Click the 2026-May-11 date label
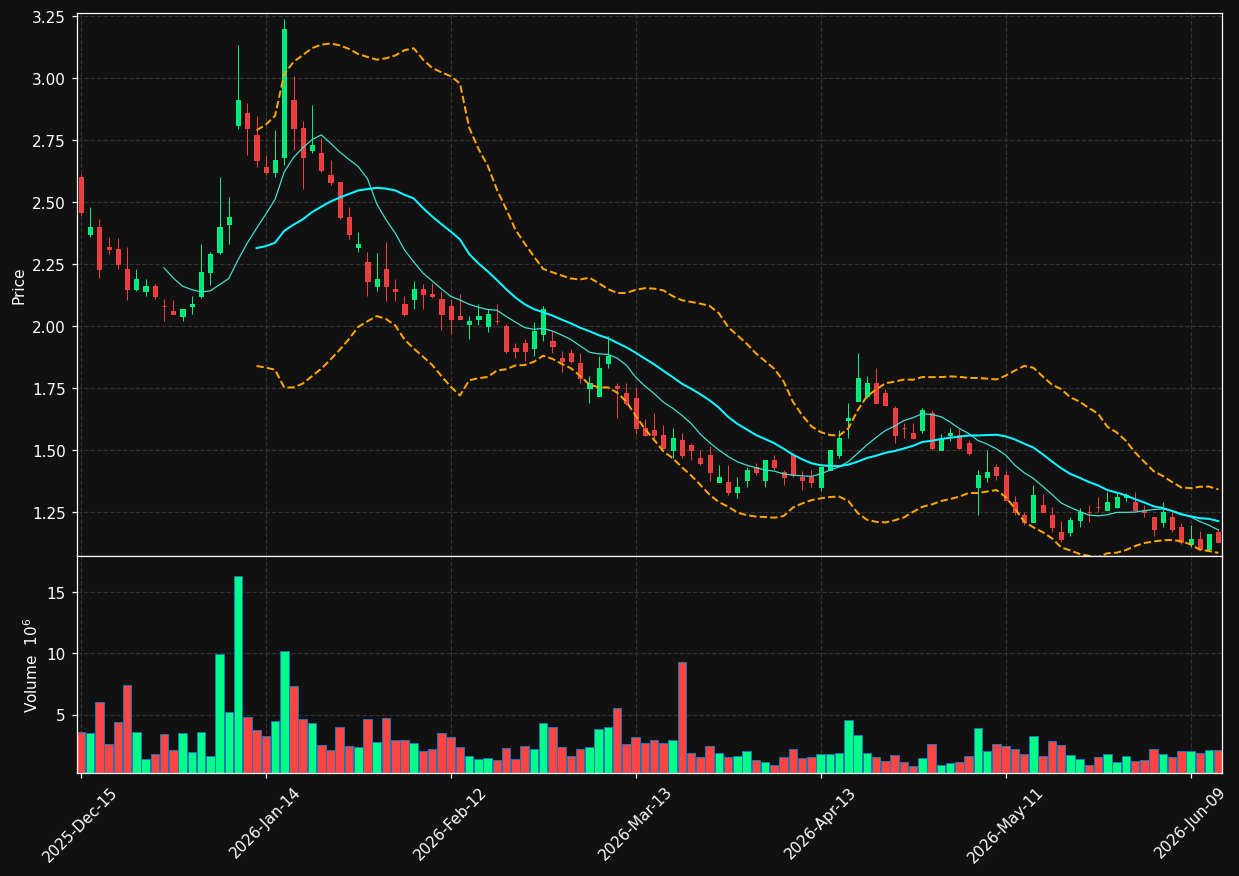The width and height of the screenshot is (1239, 876). [x=1002, y=826]
